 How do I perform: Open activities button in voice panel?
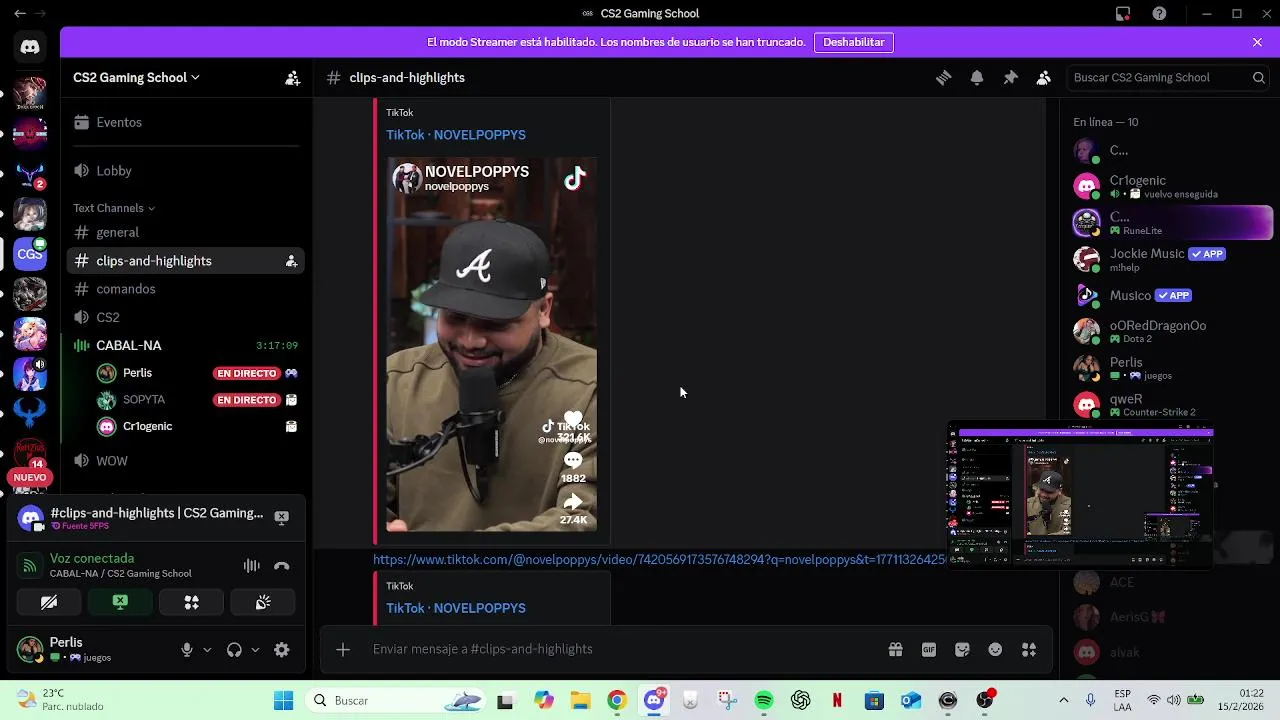pyautogui.click(x=191, y=602)
